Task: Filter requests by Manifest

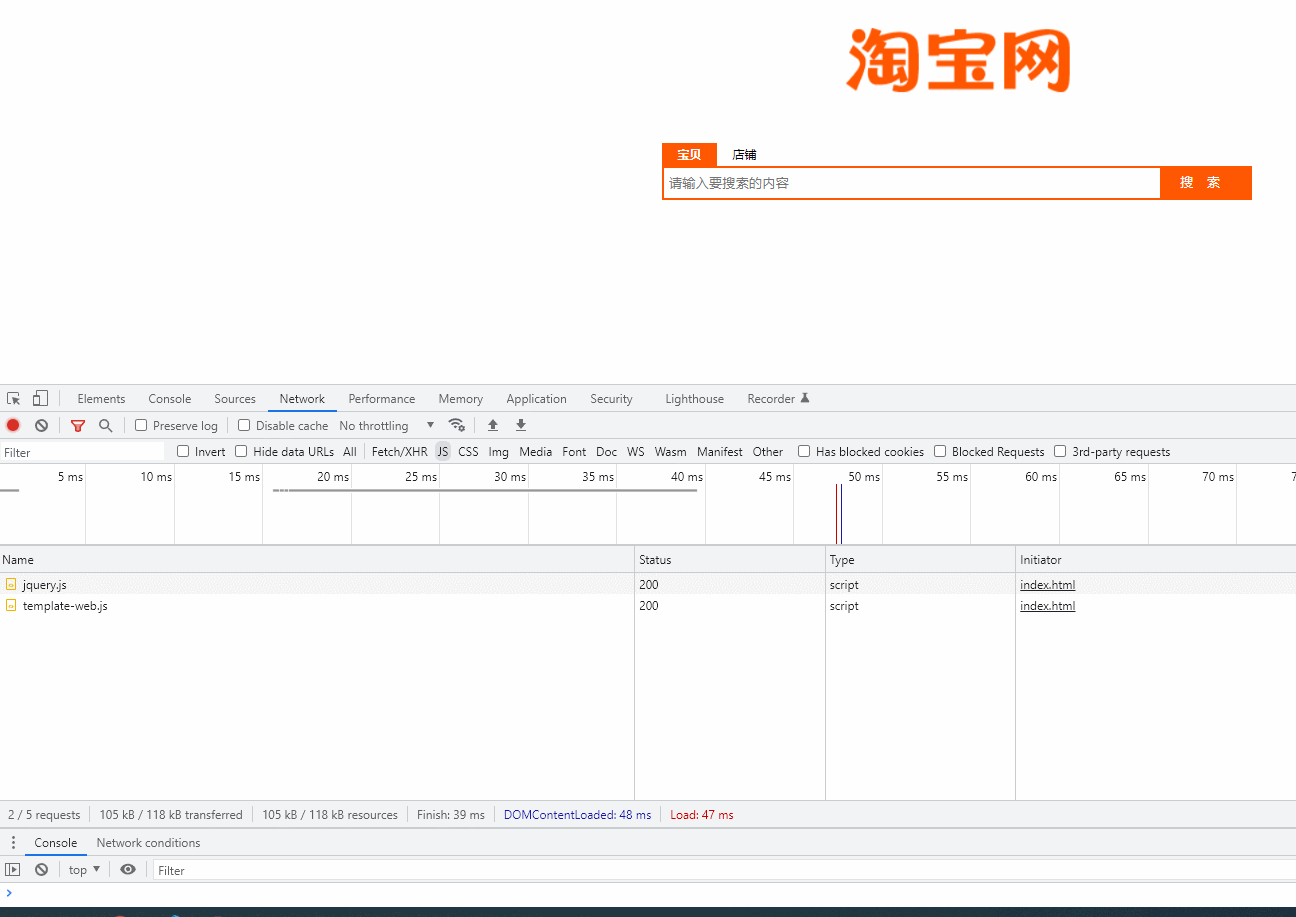Action: click(x=720, y=452)
